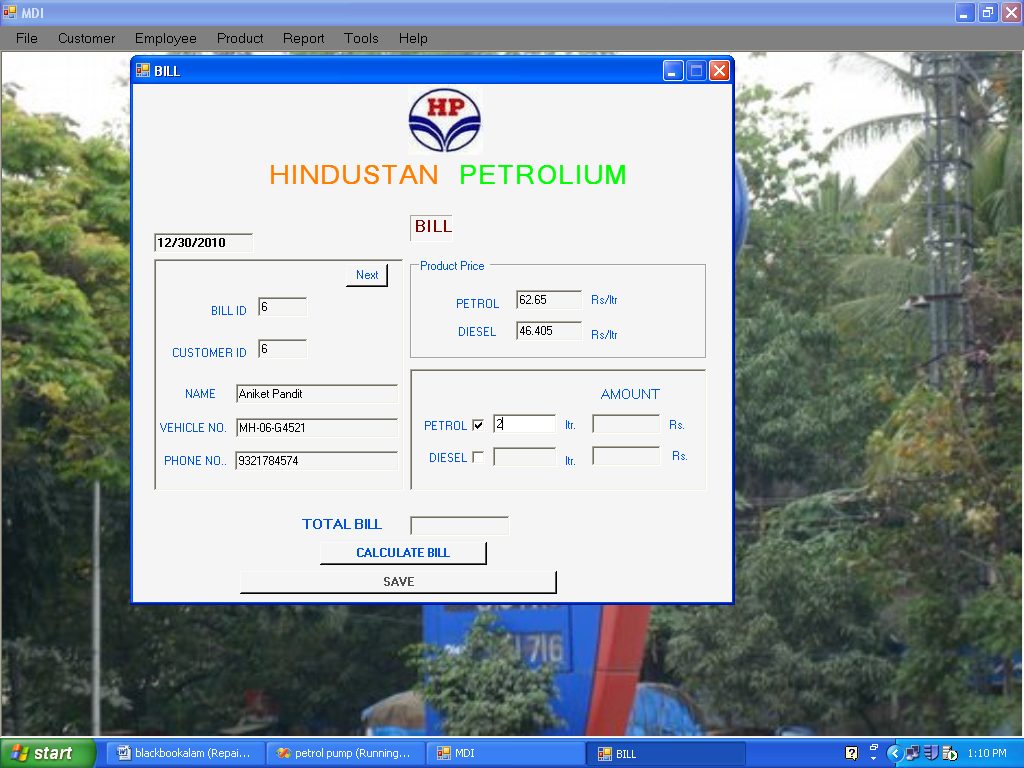This screenshot has width=1024, height=768.
Task: Click the network connections tray icon
Action: click(x=912, y=753)
